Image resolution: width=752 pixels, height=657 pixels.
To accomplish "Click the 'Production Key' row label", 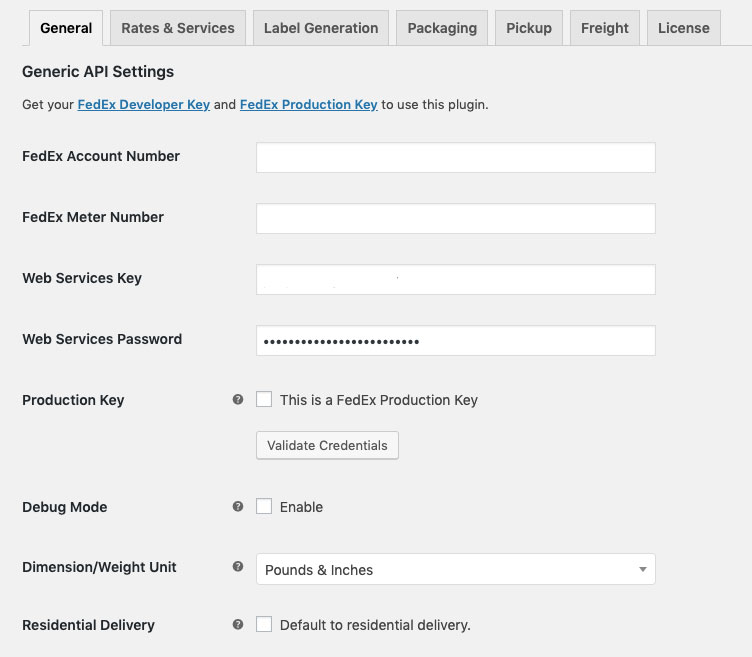I will coord(73,400).
